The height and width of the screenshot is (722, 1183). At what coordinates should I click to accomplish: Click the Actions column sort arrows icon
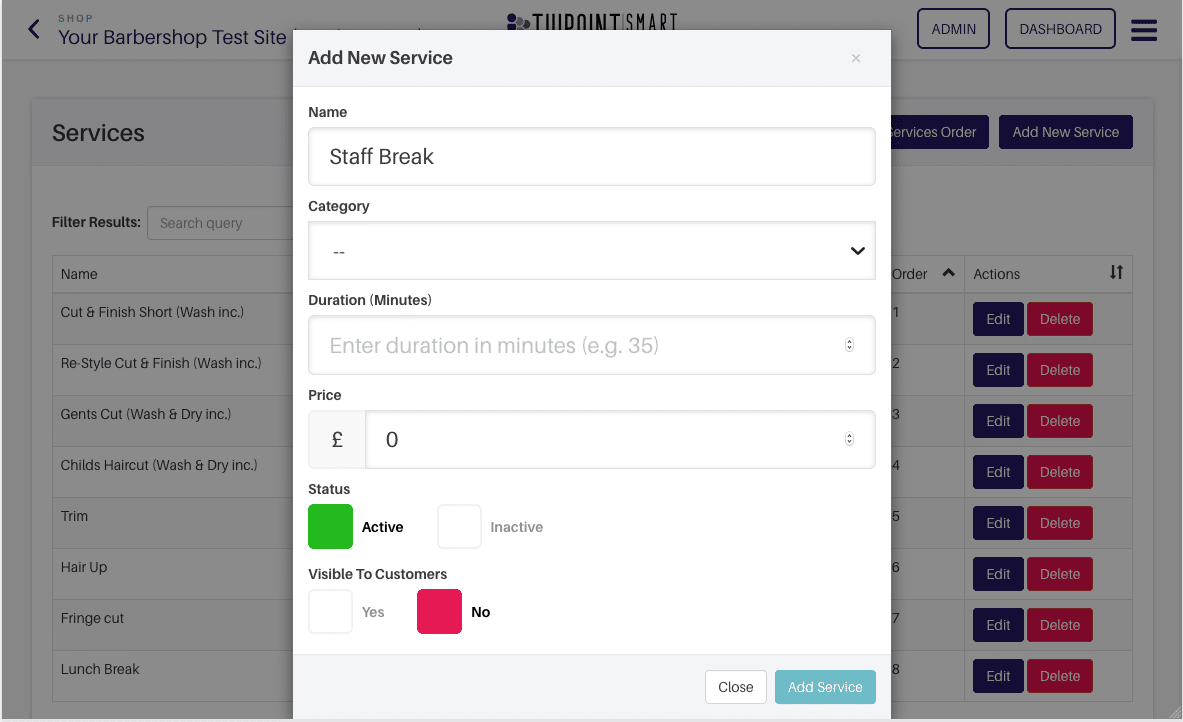1116,272
